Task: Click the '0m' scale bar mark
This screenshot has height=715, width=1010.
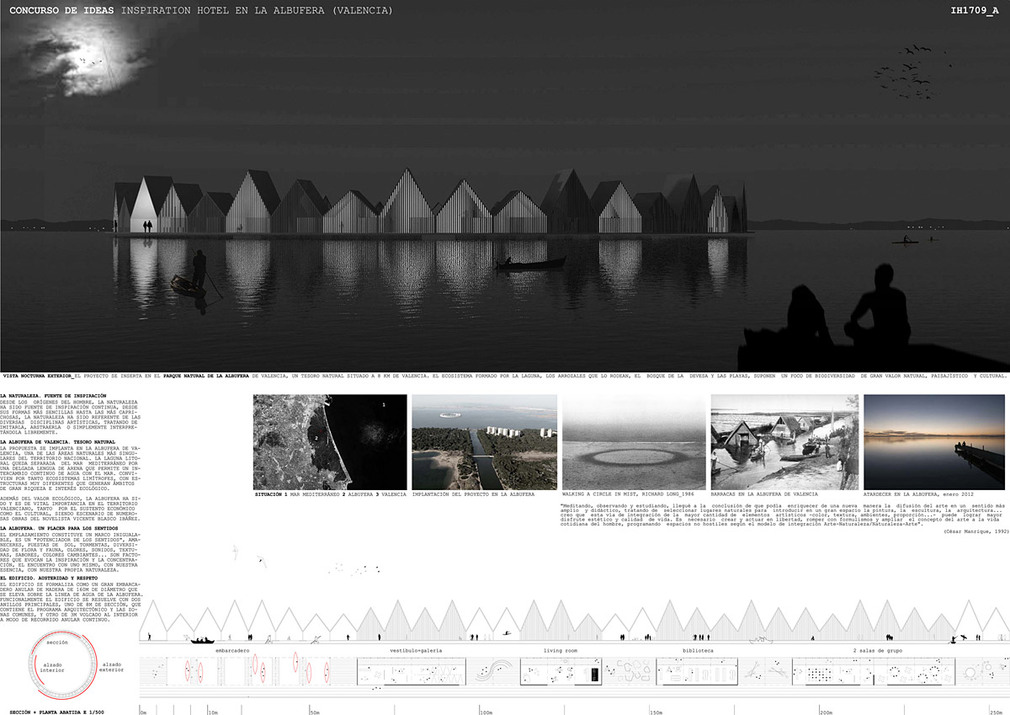Action: point(144,712)
